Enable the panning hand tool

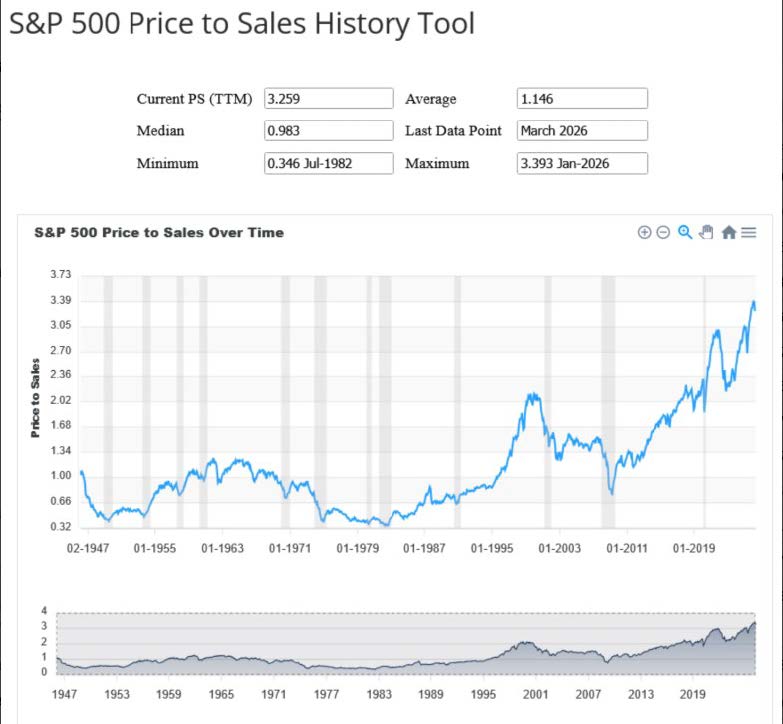pyautogui.click(x=706, y=232)
